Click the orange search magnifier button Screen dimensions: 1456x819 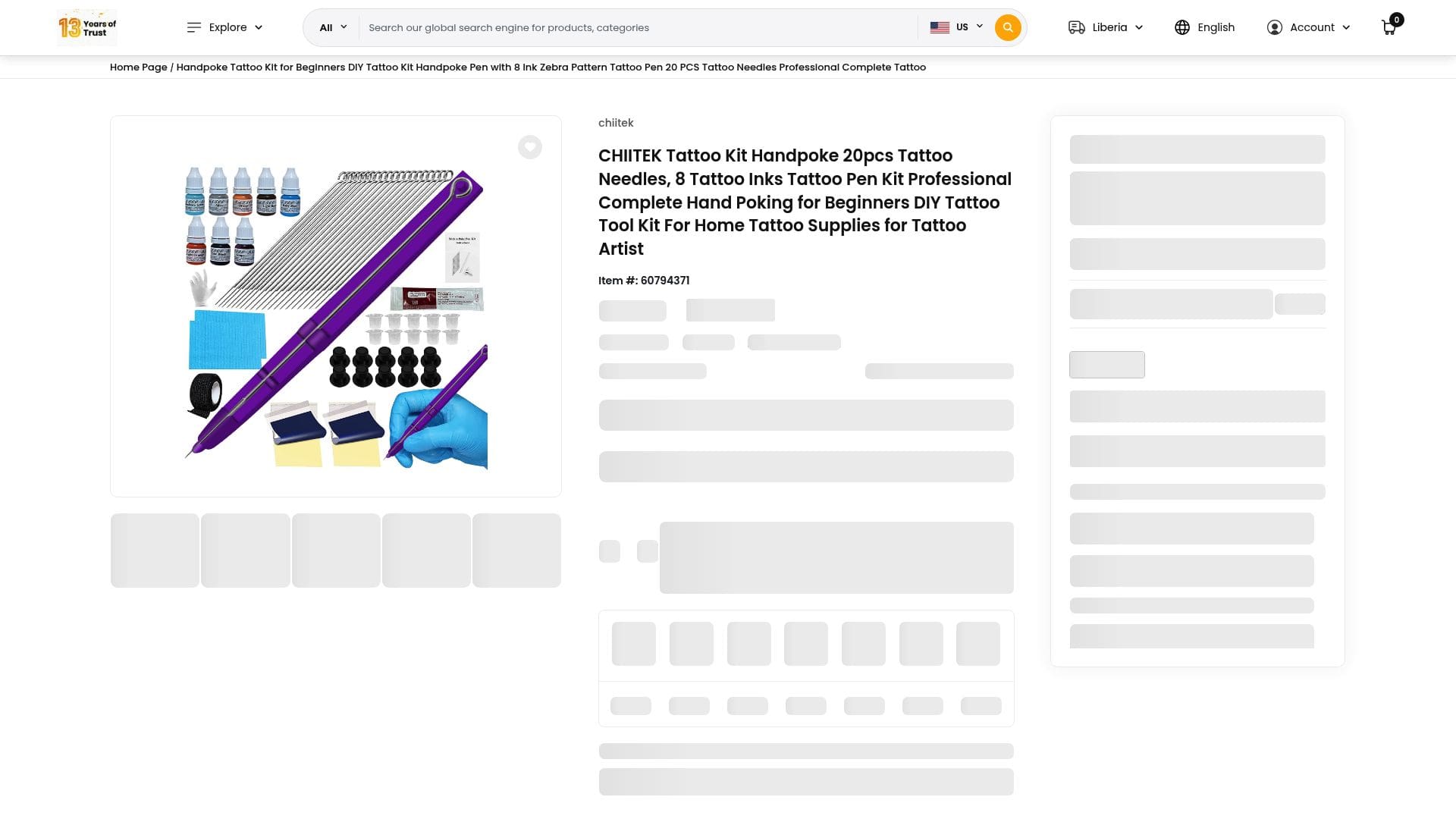1007,27
